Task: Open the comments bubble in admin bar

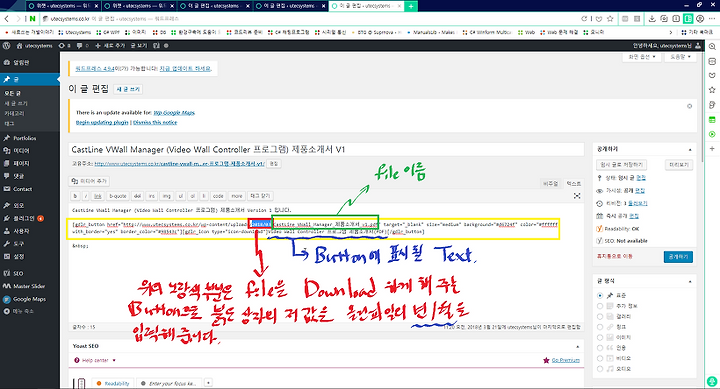Action: [83, 46]
